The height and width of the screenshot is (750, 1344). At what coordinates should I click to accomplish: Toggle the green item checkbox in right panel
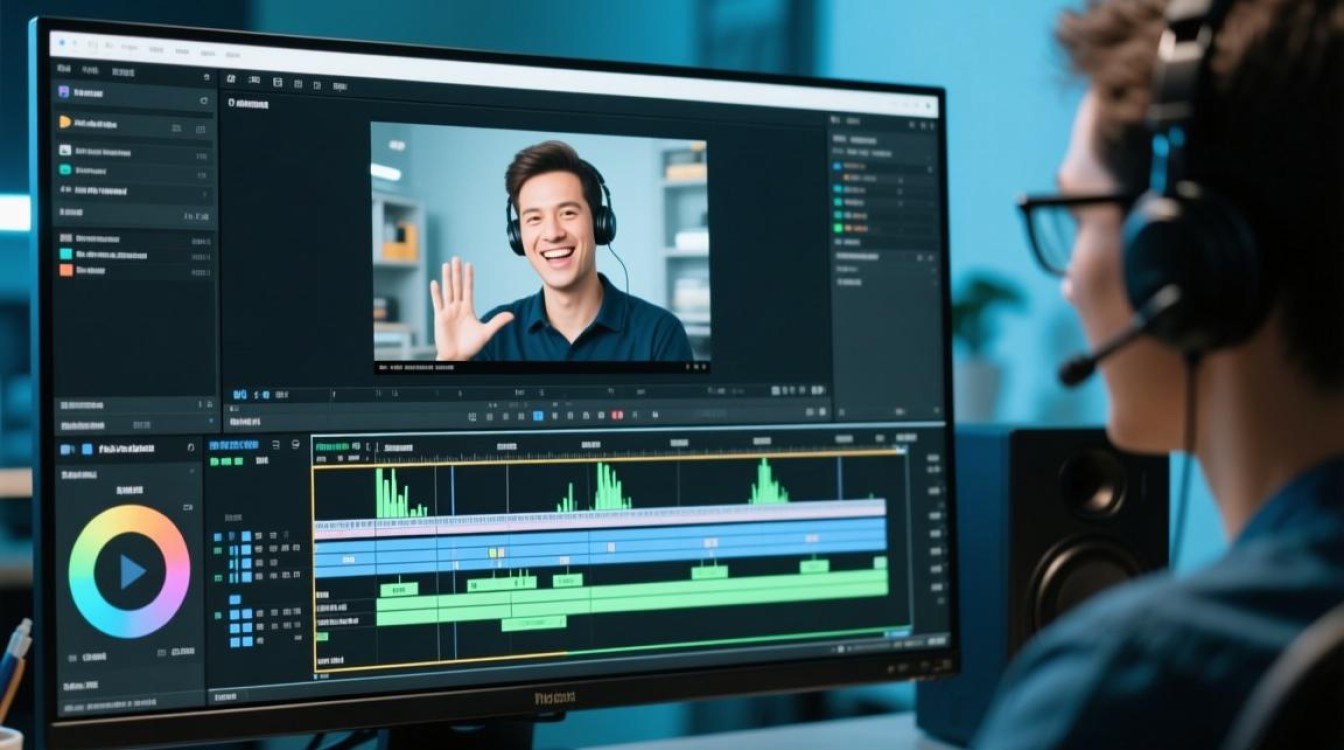point(838,228)
